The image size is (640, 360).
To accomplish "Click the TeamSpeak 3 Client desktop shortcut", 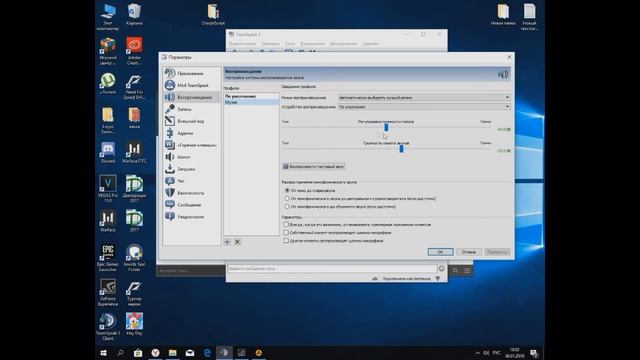I will tap(108, 327).
